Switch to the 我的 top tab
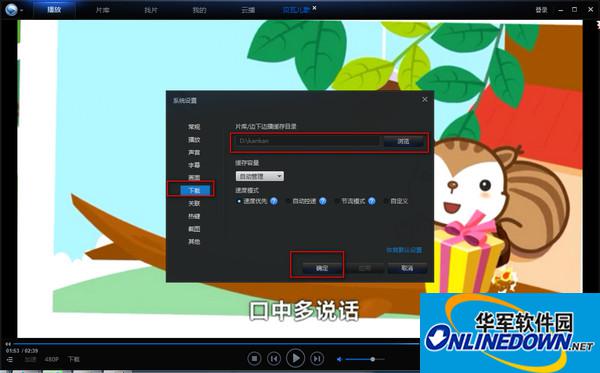600x373 pixels. tap(199, 10)
